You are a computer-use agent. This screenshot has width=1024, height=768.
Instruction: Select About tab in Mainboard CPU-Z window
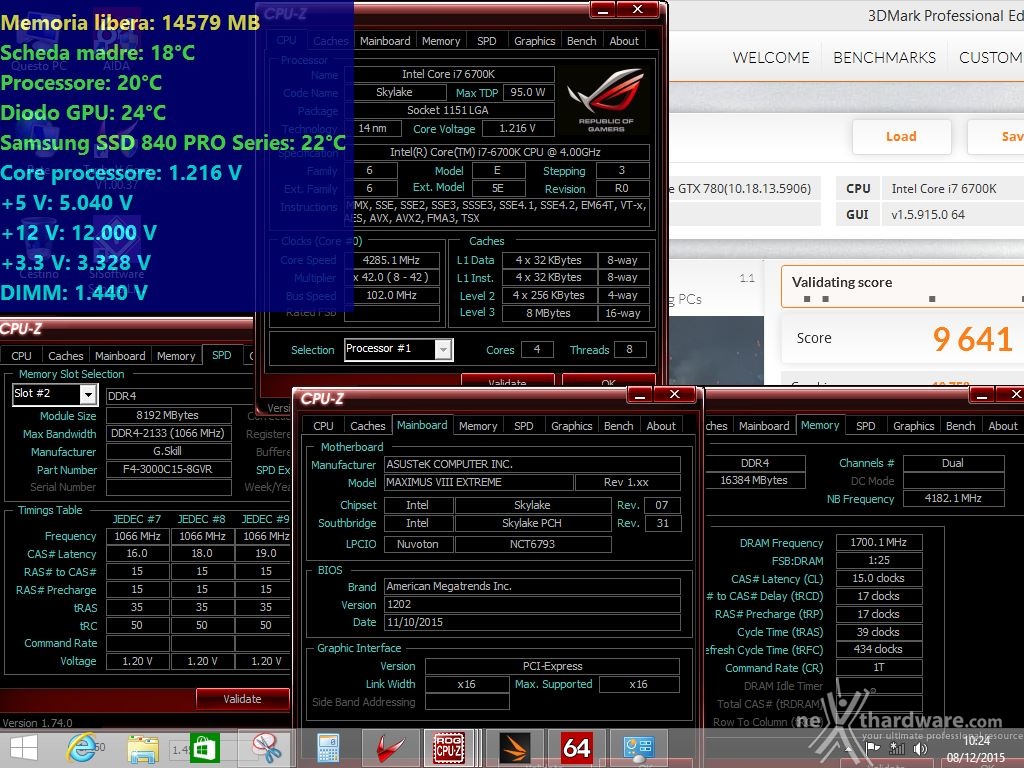click(x=661, y=426)
